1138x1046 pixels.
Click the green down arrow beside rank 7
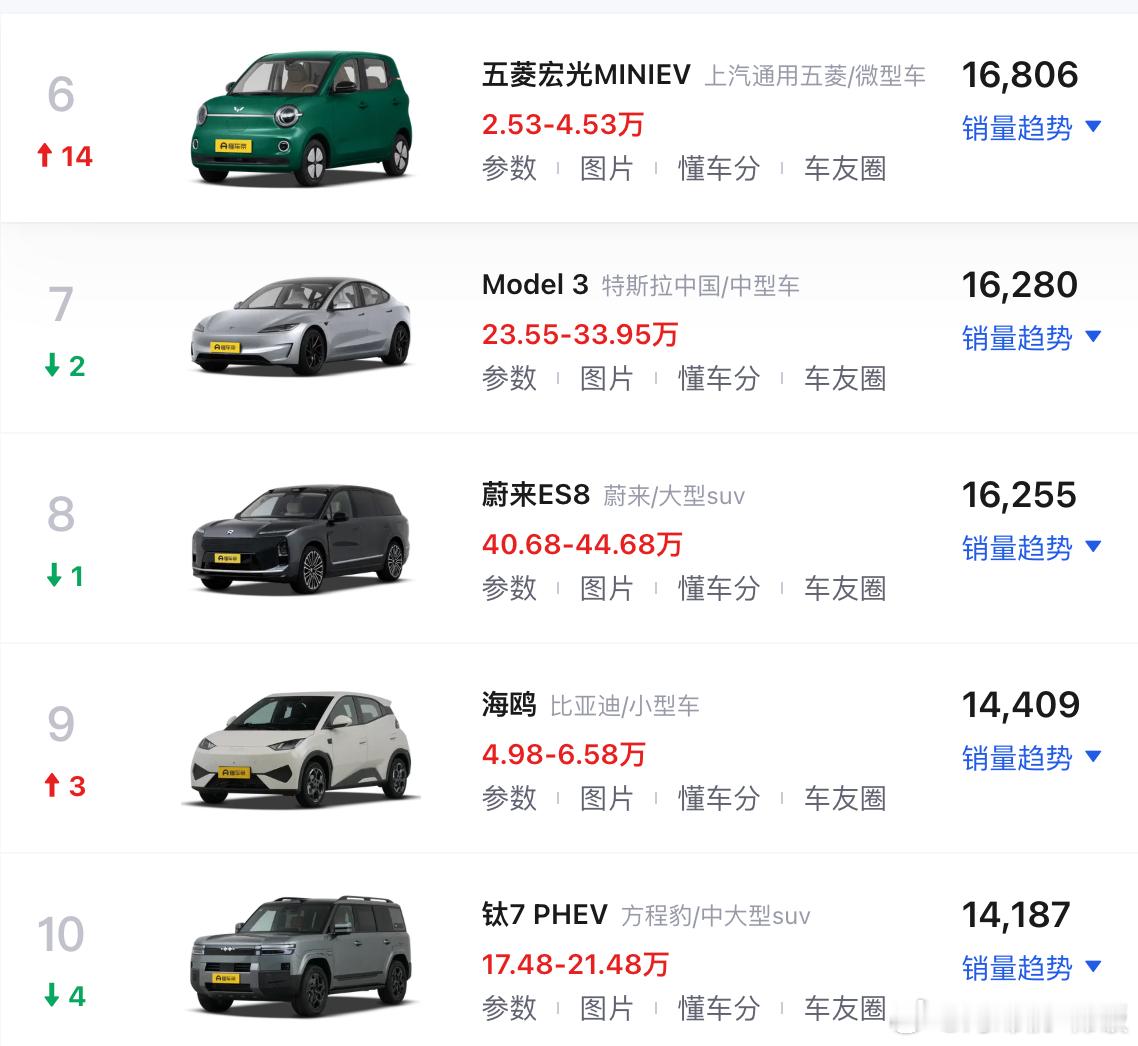coord(52,365)
